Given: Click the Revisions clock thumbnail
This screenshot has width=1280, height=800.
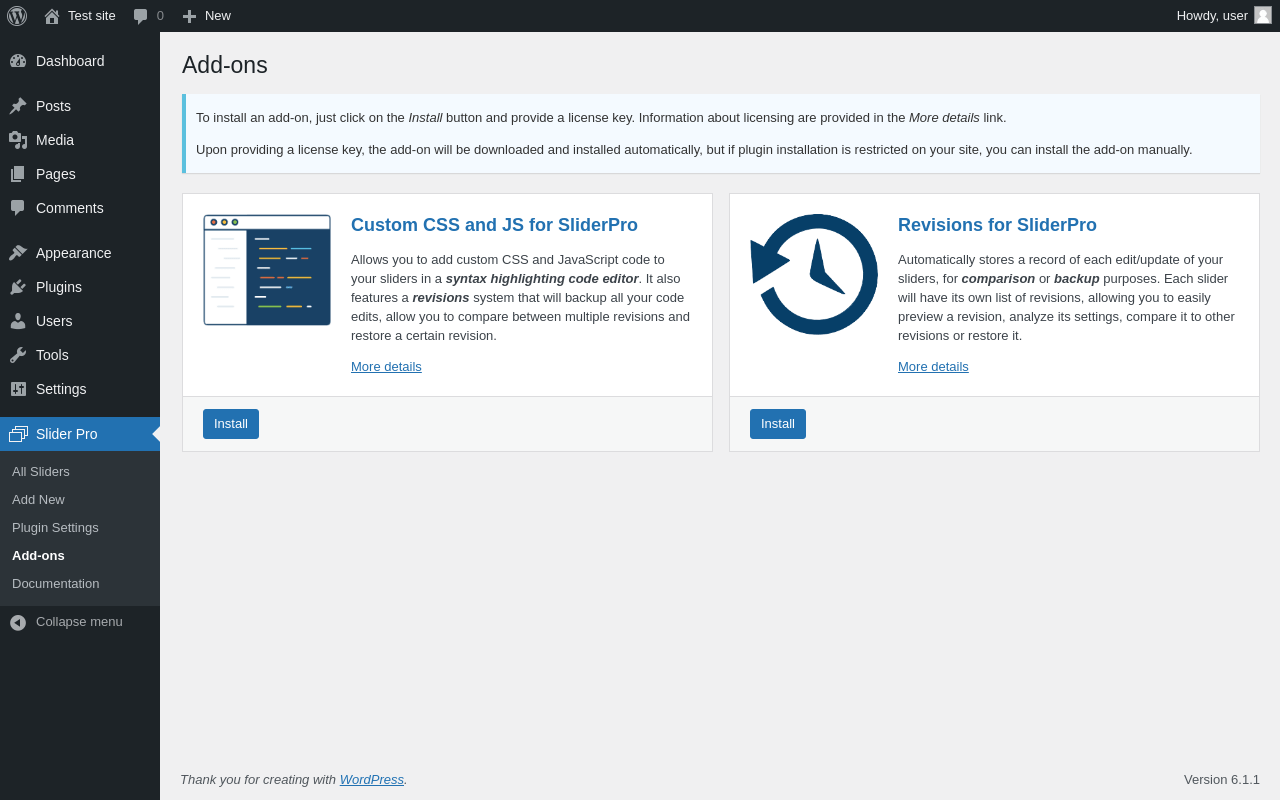Looking at the screenshot, I should tap(814, 274).
